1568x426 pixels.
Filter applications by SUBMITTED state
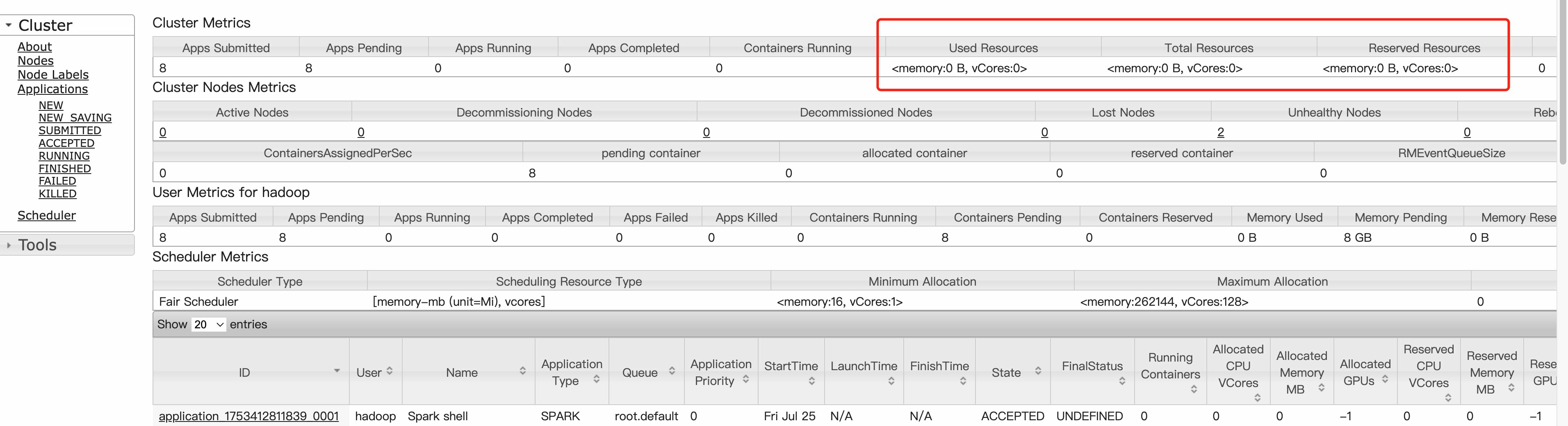coord(70,131)
